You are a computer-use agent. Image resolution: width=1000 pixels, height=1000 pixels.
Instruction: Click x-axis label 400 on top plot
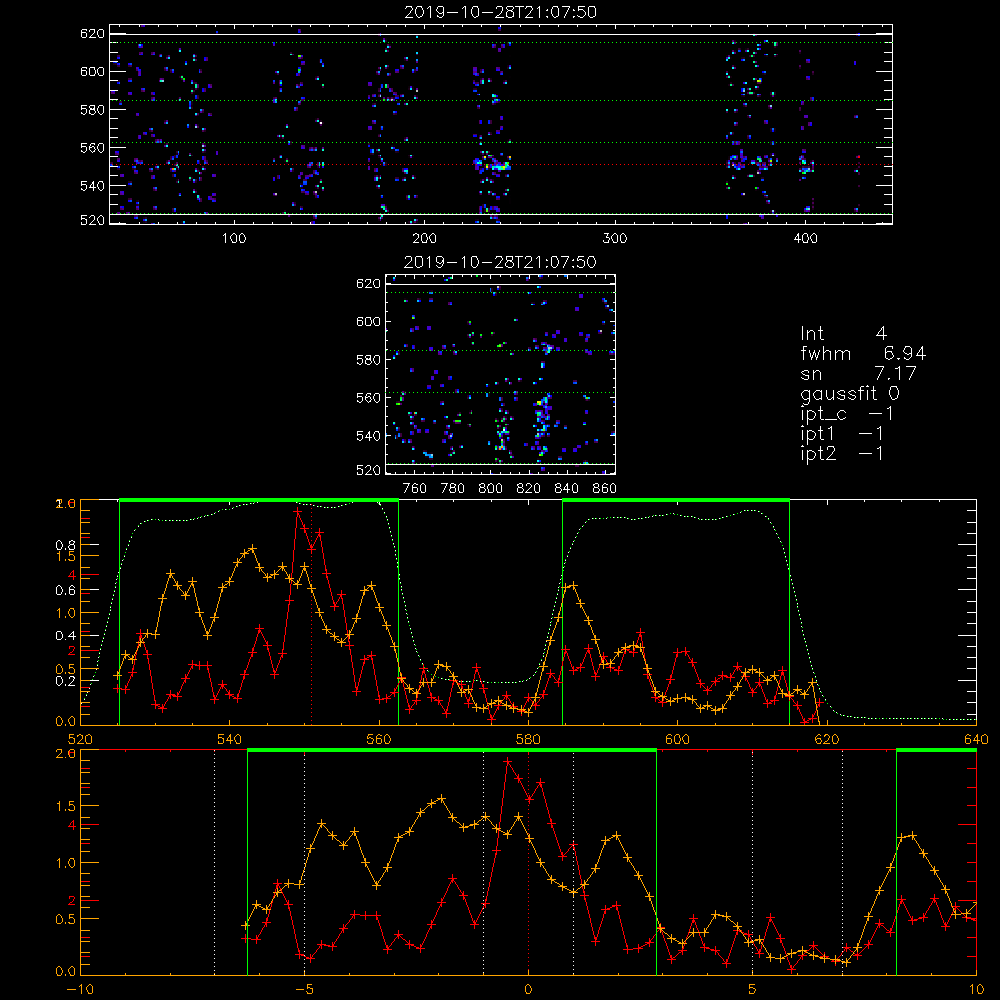coord(805,239)
